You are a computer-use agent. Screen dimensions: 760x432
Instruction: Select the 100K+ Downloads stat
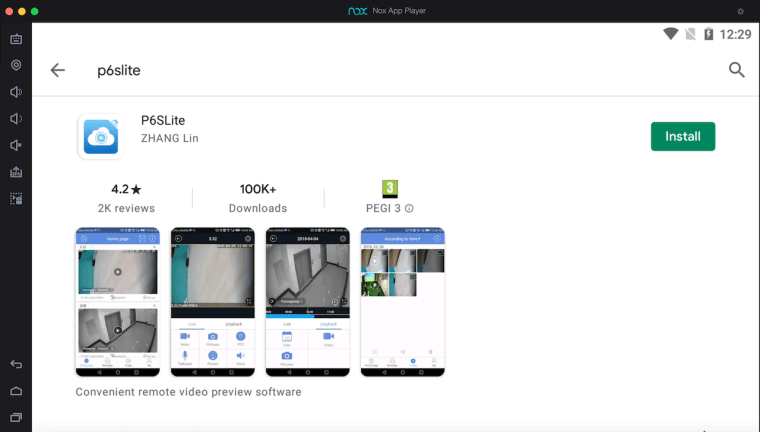click(x=258, y=198)
